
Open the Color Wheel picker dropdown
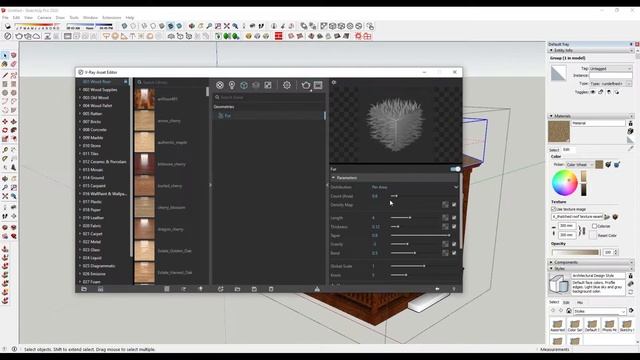pyautogui.click(x=579, y=164)
